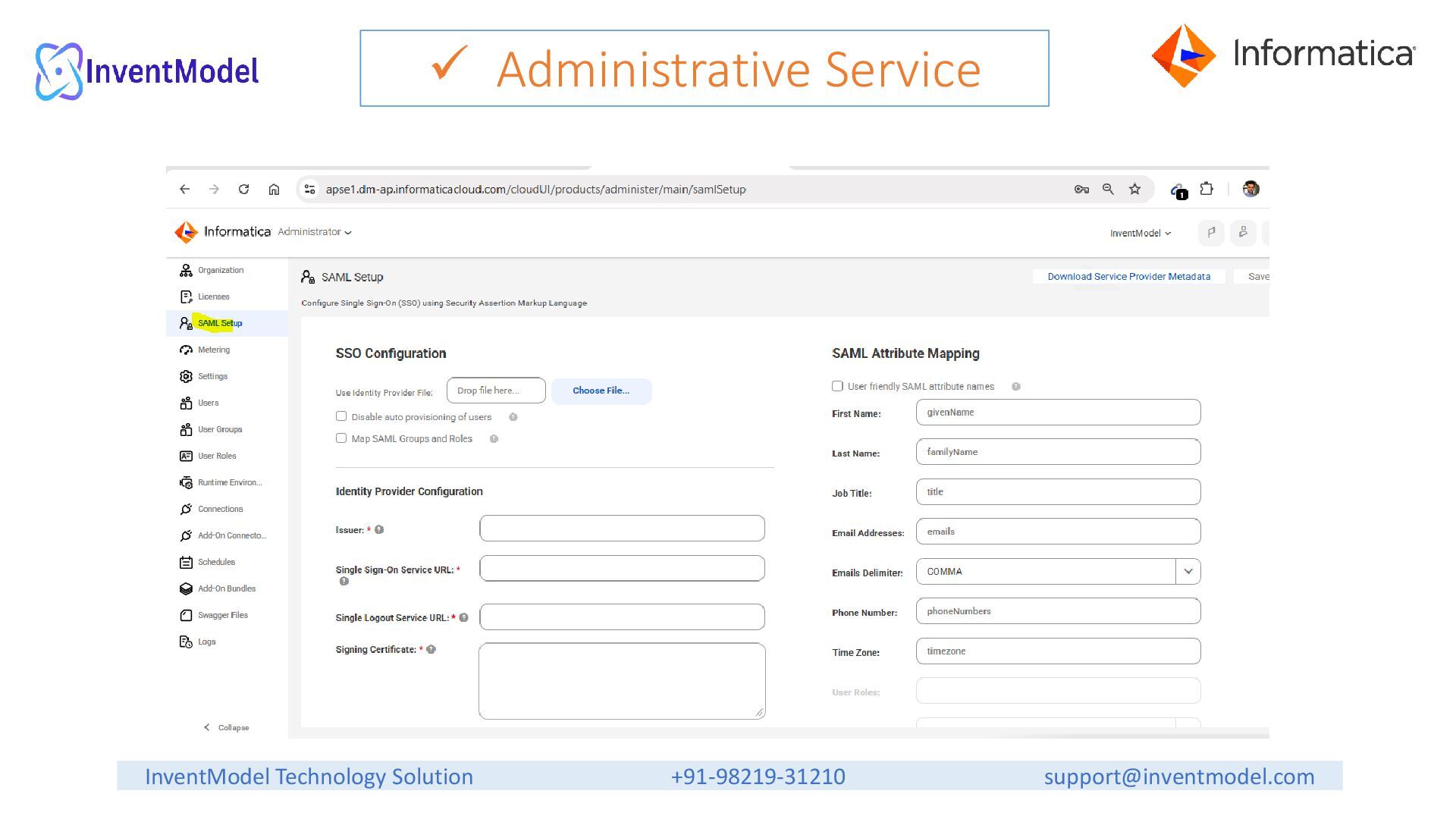Click the Informatica logo in the app header
Screen dimensions: 1456x819
(222, 232)
